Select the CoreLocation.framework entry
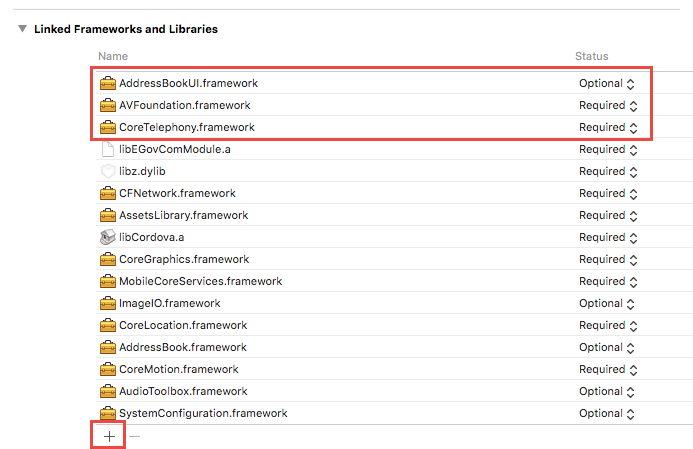Image resolution: width=693 pixels, height=449 pixels. pyautogui.click(x=182, y=325)
